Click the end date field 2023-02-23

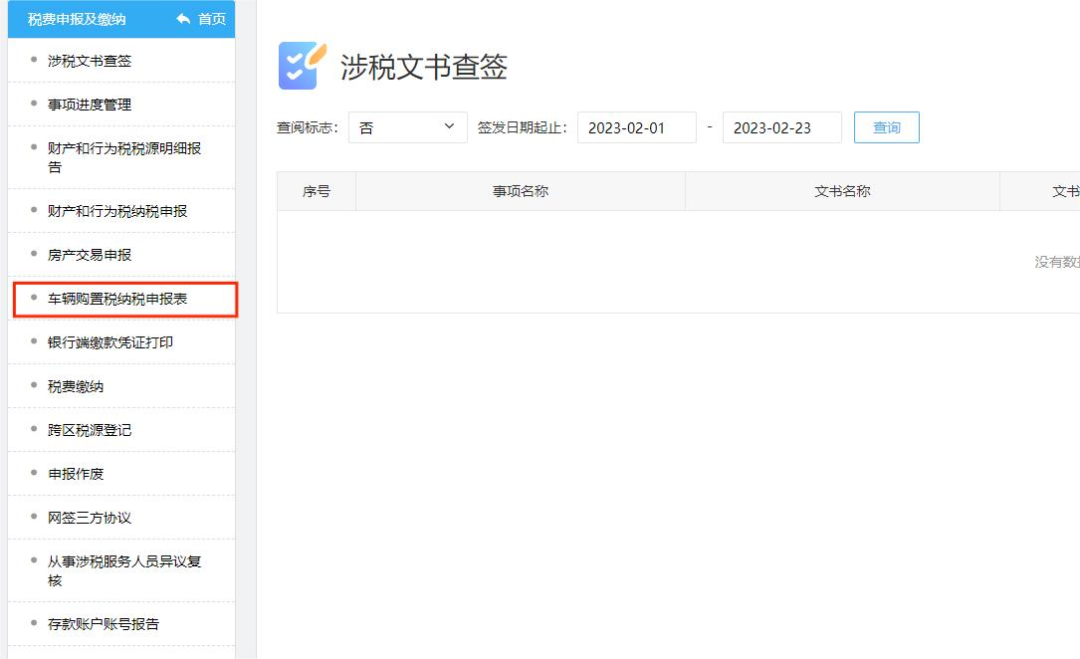pyautogui.click(x=782, y=127)
